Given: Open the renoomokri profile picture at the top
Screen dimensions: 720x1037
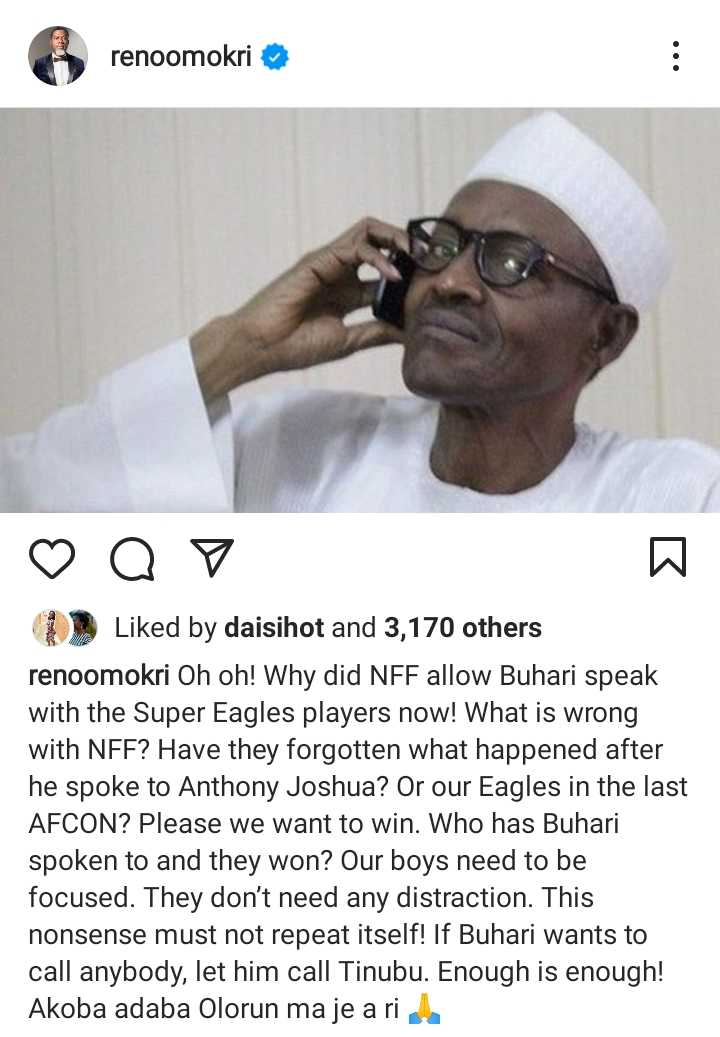Looking at the screenshot, I should coord(58,56).
